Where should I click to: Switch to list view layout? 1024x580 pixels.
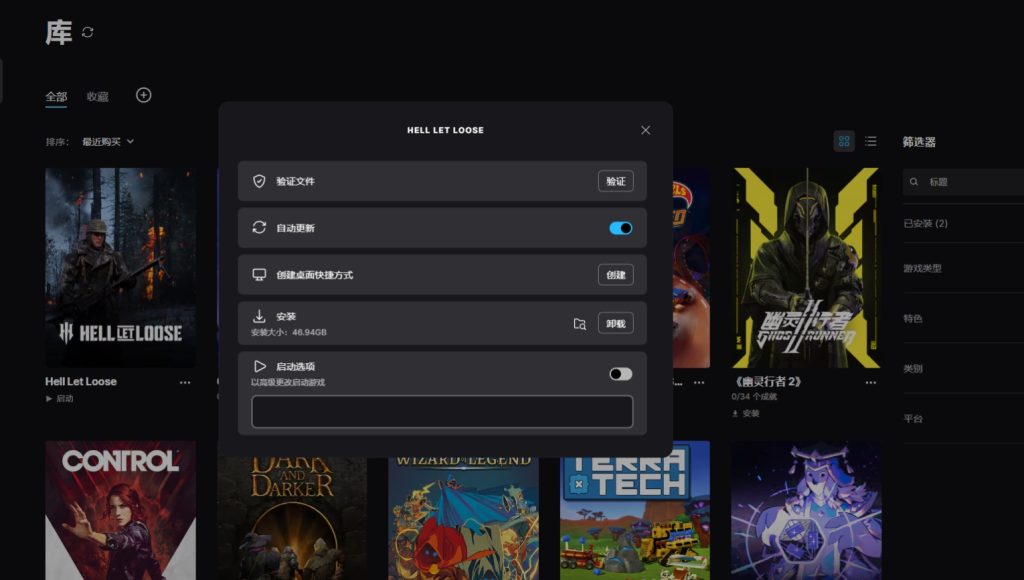870,142
